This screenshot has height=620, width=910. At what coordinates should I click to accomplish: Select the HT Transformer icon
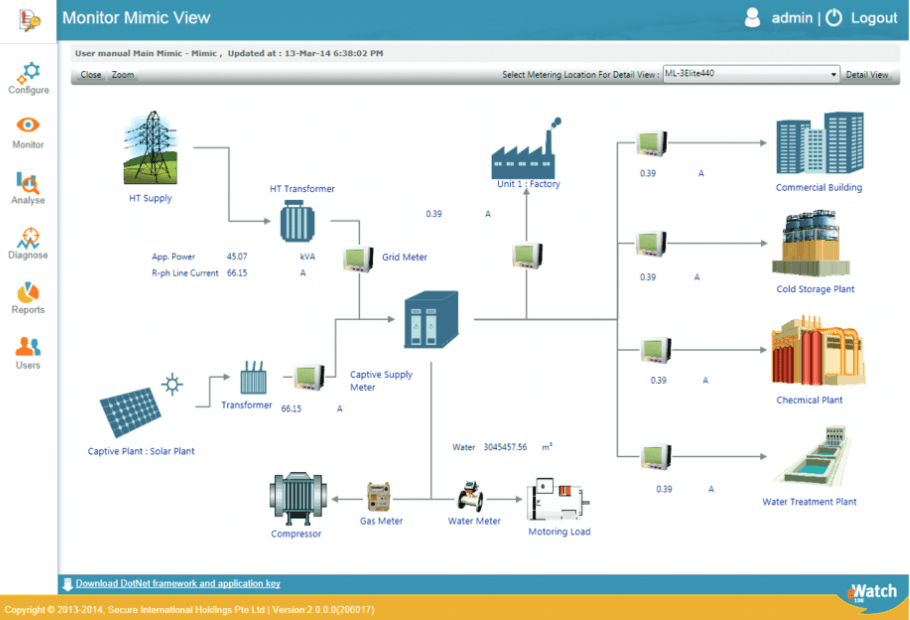tap(297, 220)
